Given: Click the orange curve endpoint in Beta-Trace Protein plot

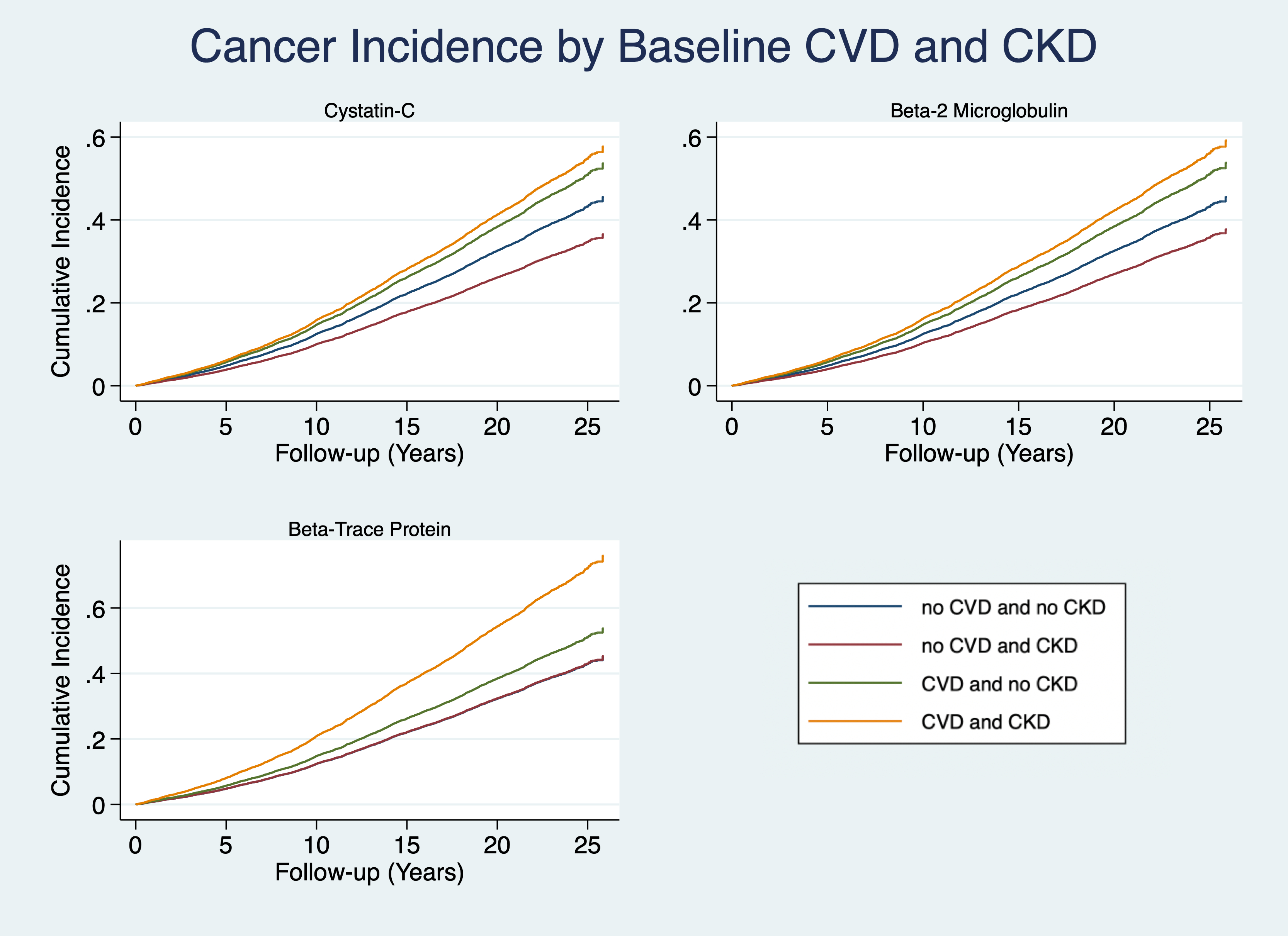Looking at the screenshot, I should tap(602, 558).
